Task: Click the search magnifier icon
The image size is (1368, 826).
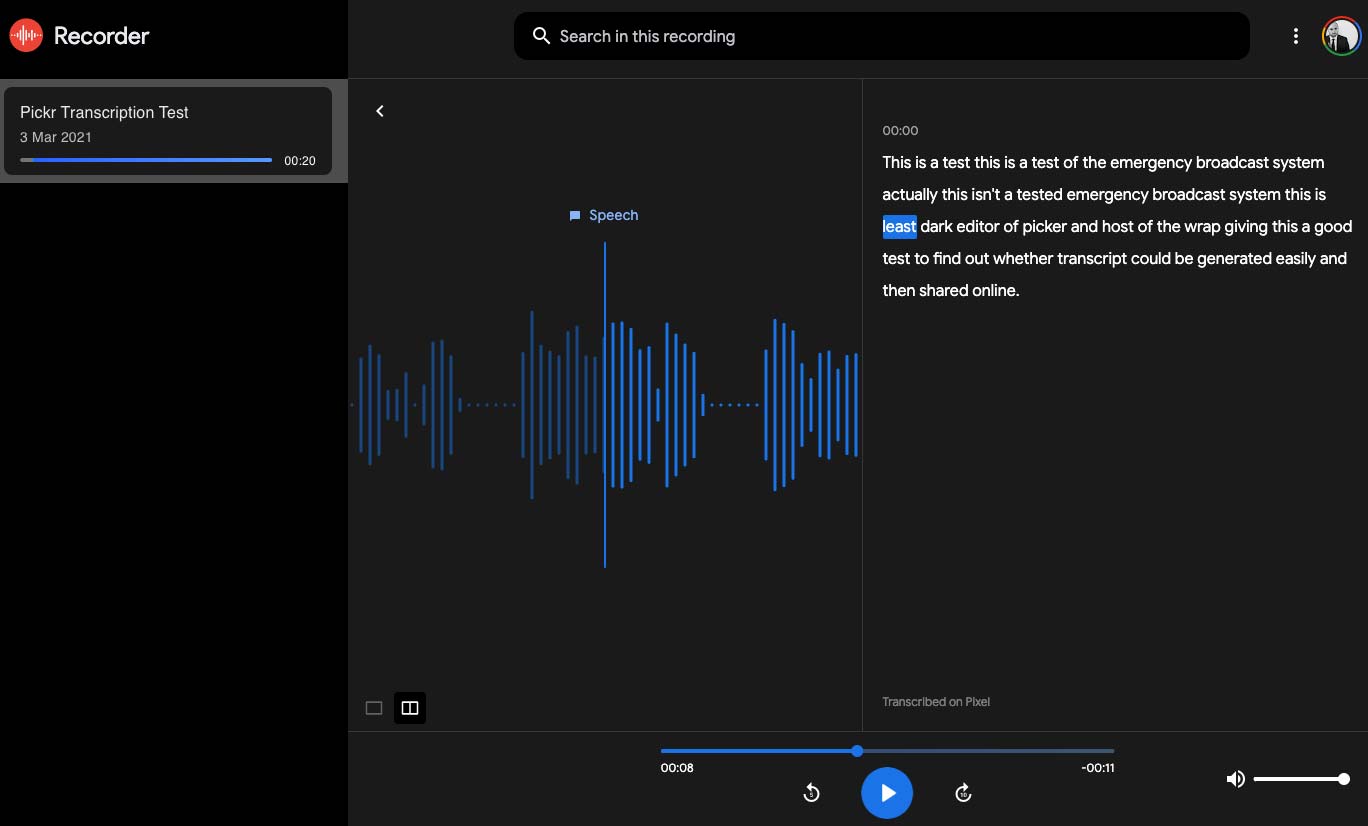Action: [541, 37]
